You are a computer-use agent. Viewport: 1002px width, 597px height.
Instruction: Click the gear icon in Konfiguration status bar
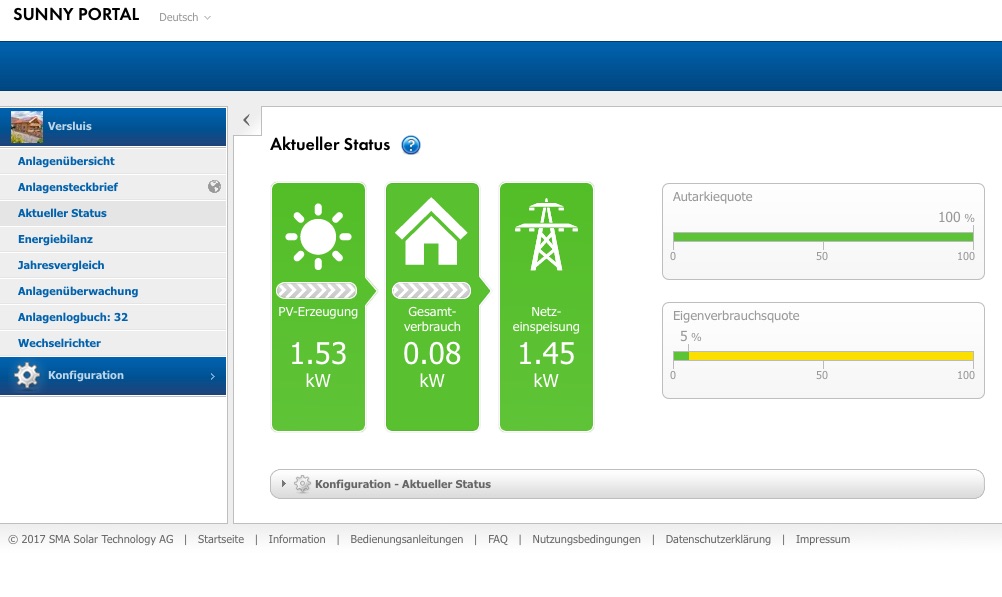coord(302,484)
